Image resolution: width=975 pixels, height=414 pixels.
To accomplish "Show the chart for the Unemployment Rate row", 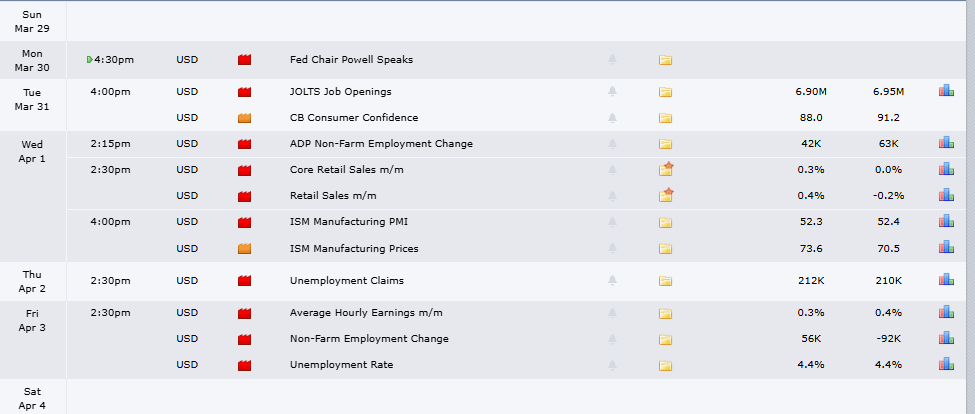I will pos(945,365).
